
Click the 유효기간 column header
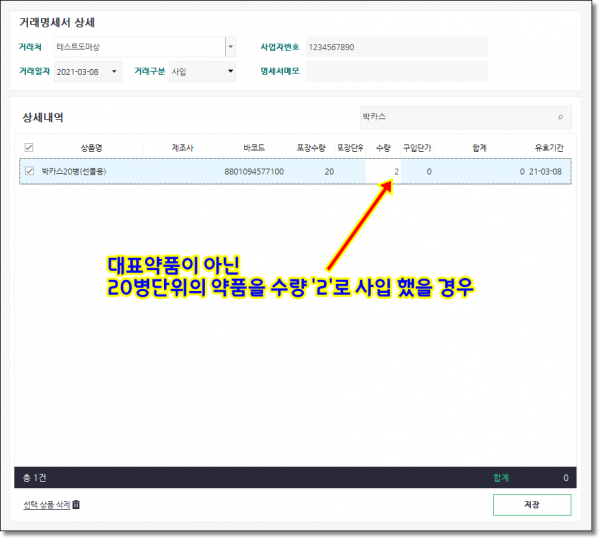549,148
